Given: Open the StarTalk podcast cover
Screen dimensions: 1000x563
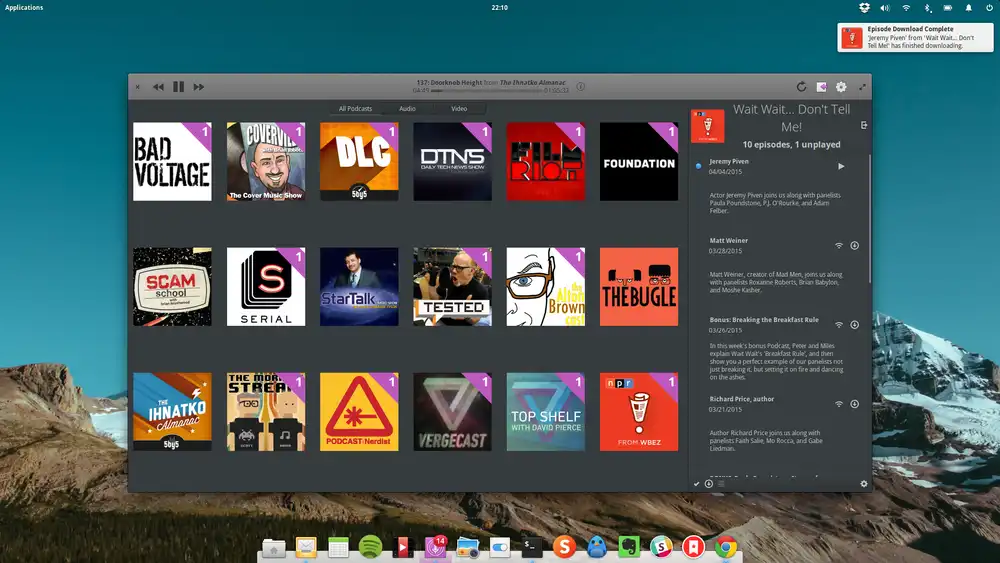Looking at the screenshot, I should [359, 286].
